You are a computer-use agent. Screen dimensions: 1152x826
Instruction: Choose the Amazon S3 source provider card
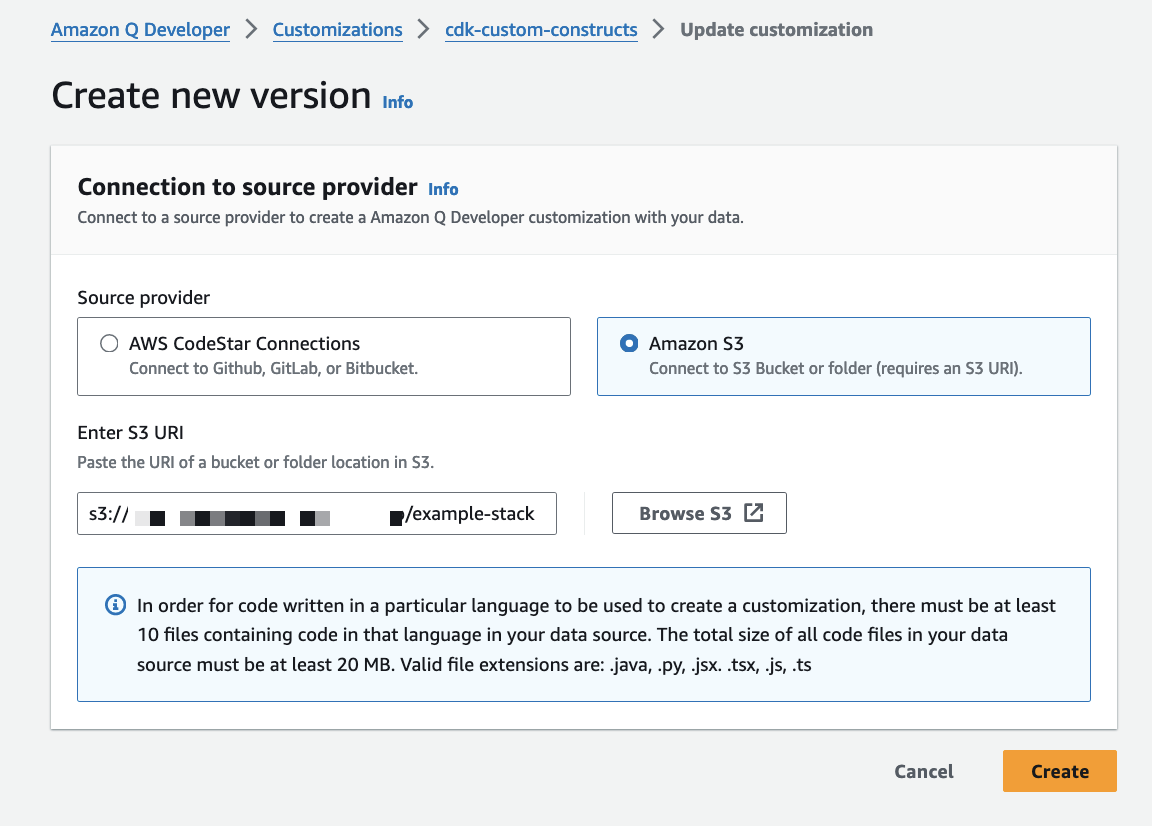coord(843,356)
